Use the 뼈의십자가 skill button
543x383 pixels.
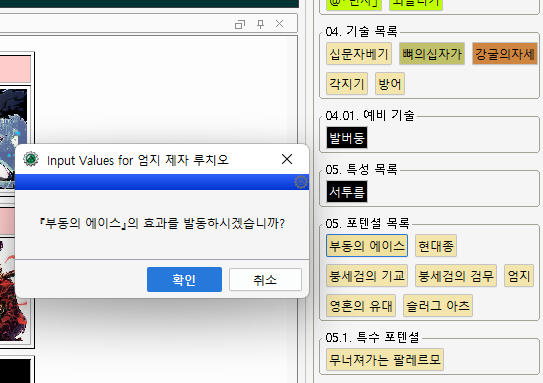[432, 54]
